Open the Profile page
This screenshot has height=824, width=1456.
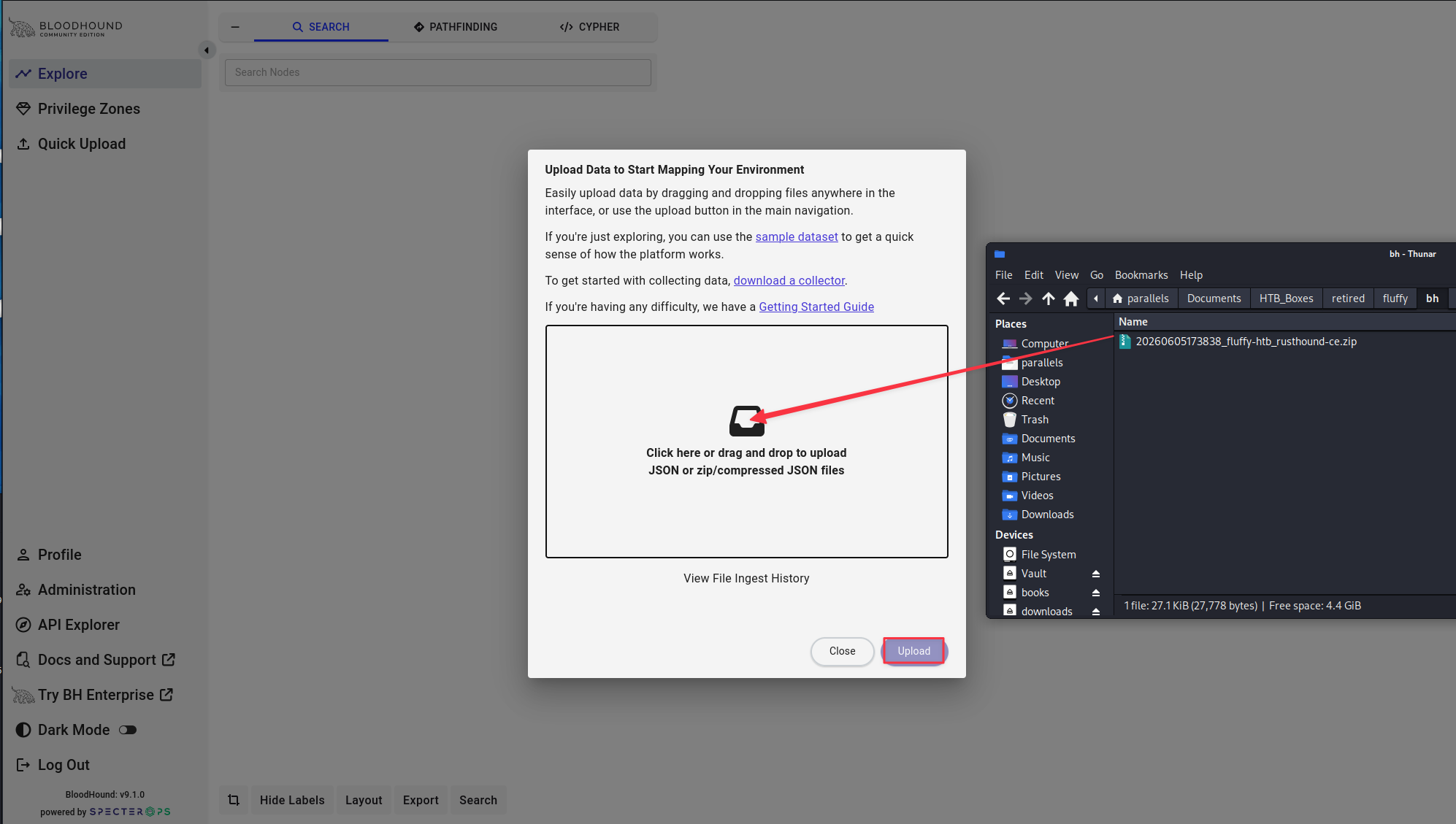pyautogui.click(x=105, y=555)
